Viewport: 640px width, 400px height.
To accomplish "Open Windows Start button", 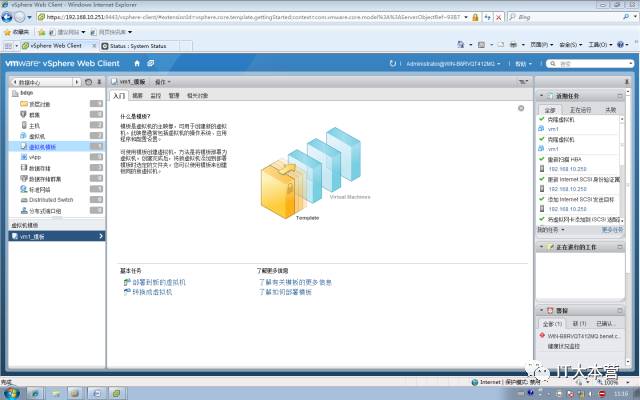I will coord(11,393).
